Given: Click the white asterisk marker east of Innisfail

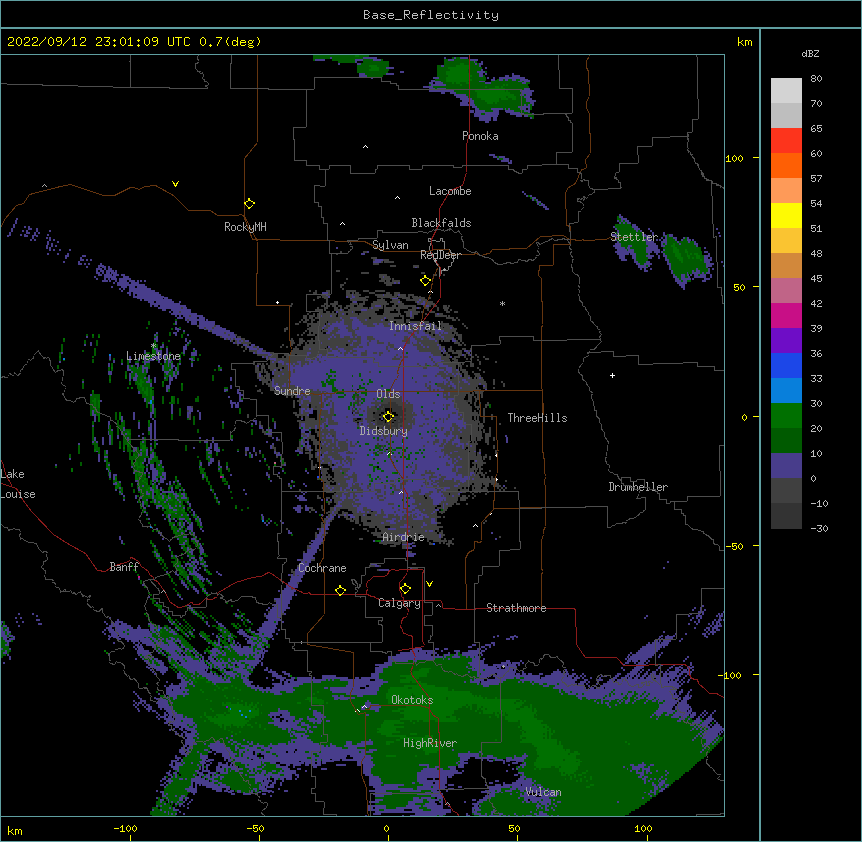Looking at the screenshot, I should point(502,304).
